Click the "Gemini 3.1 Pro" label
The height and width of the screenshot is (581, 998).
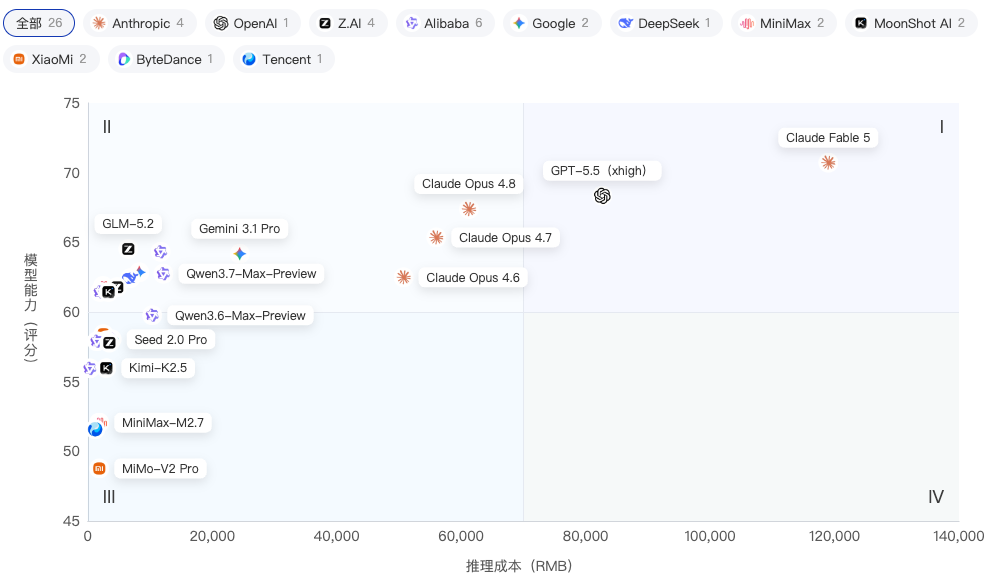pos(239,229)
